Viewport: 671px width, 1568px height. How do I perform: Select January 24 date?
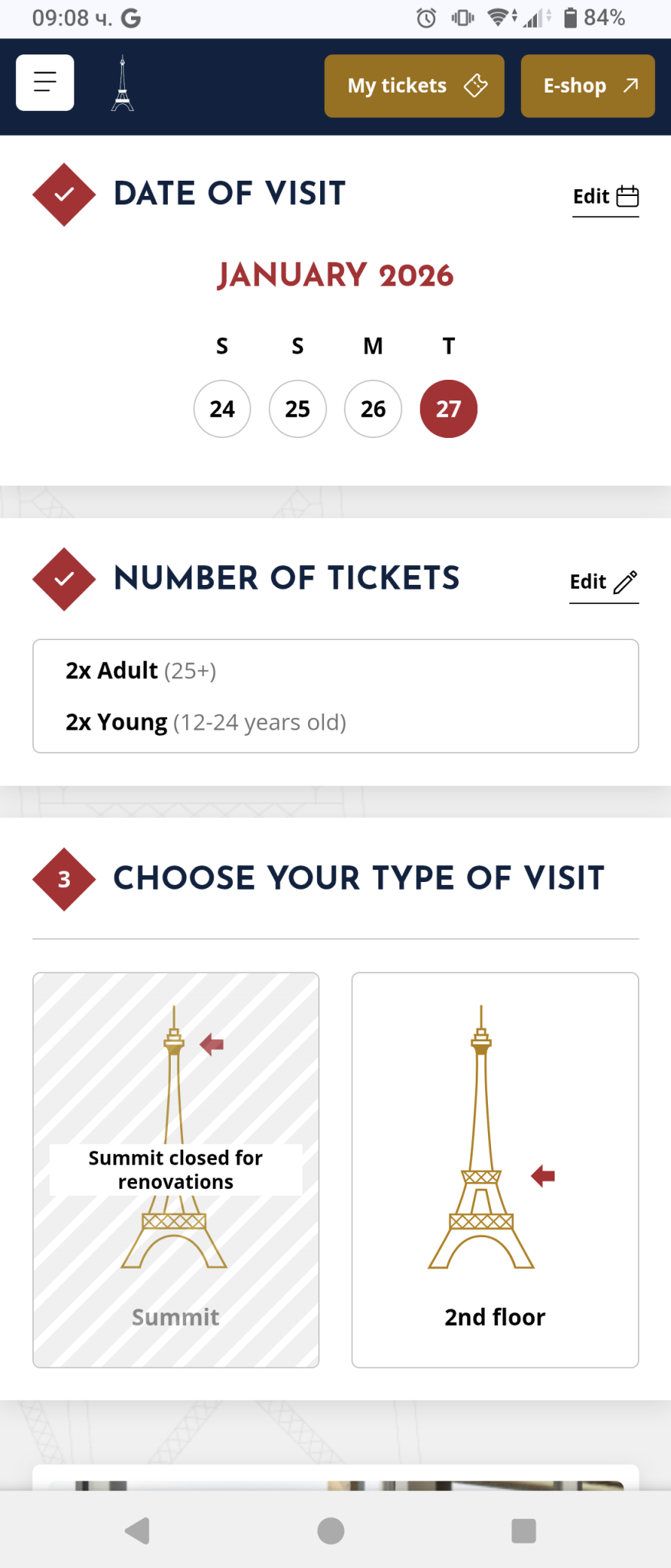point(222,409)
